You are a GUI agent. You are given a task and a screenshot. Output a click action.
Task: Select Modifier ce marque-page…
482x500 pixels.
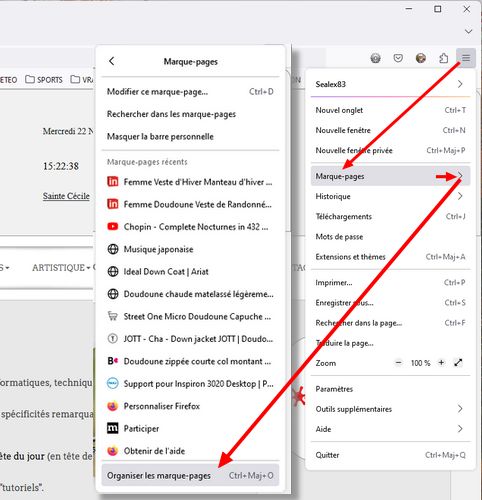point(190,92)
